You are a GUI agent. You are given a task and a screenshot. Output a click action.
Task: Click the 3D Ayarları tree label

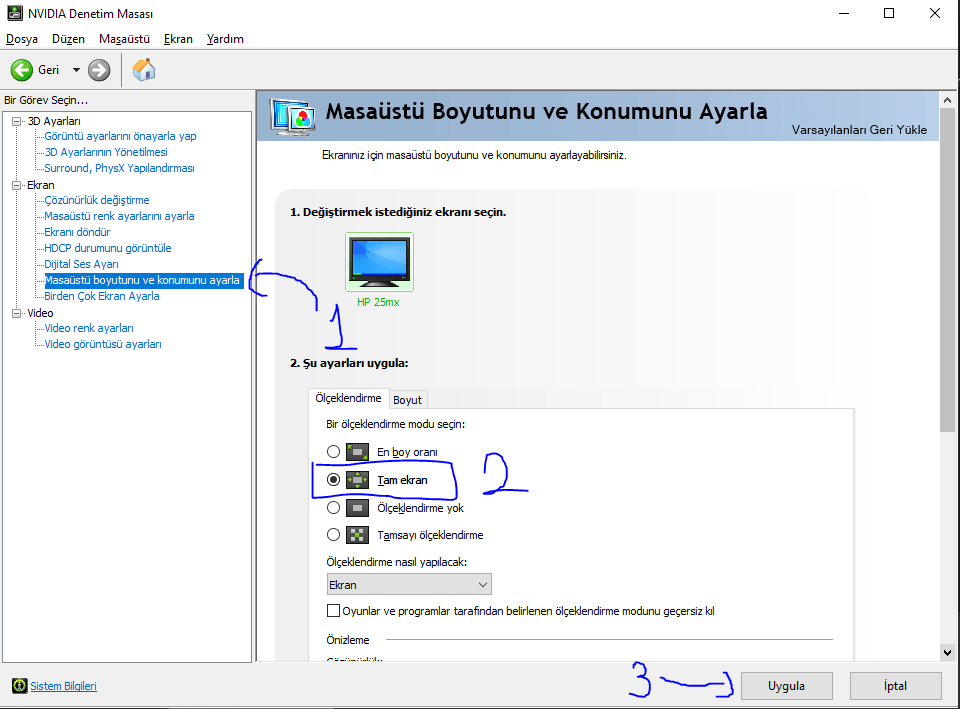(54, 121)
